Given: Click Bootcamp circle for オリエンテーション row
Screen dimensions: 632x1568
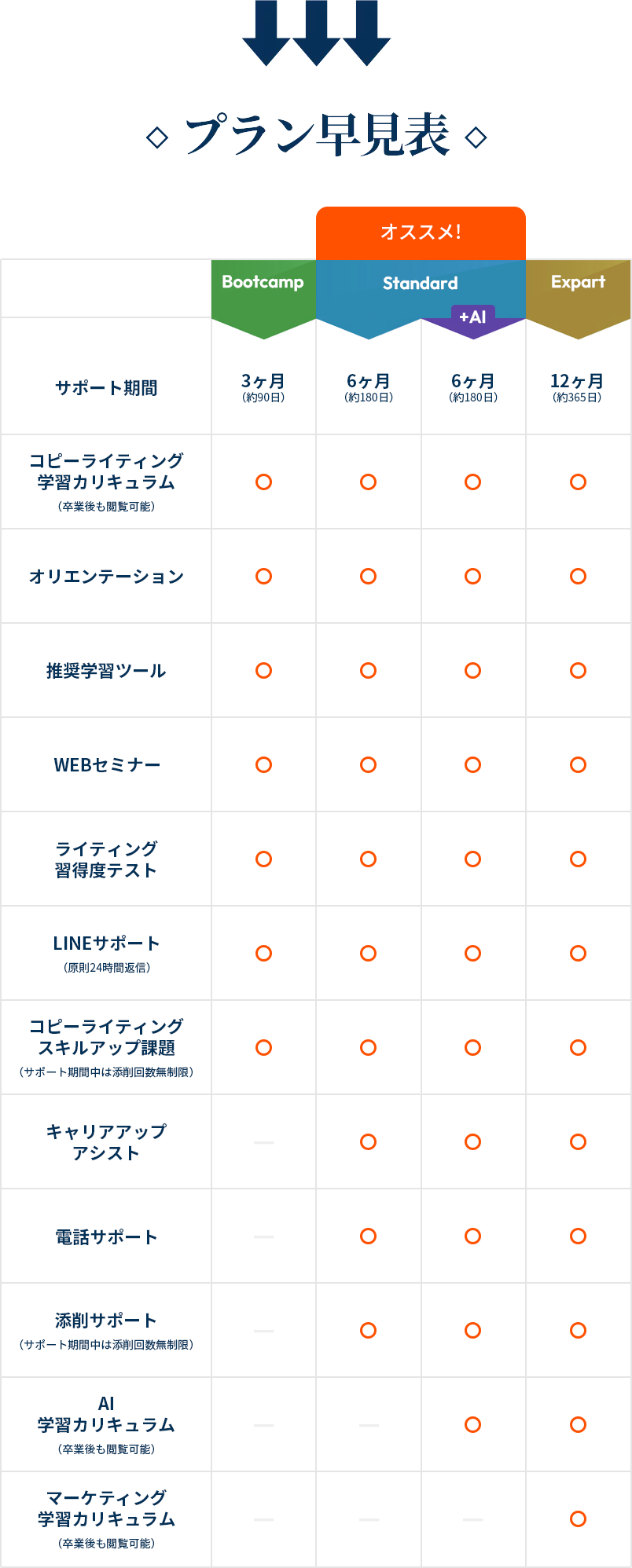Looking at the screenshot, I should click(x=264, y=577).
